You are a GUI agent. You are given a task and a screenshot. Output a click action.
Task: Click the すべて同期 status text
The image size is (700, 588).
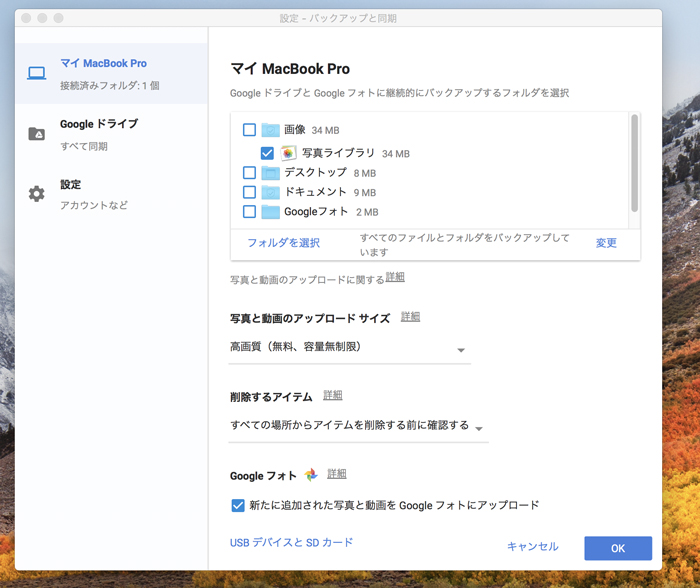[x=84, y=146]
